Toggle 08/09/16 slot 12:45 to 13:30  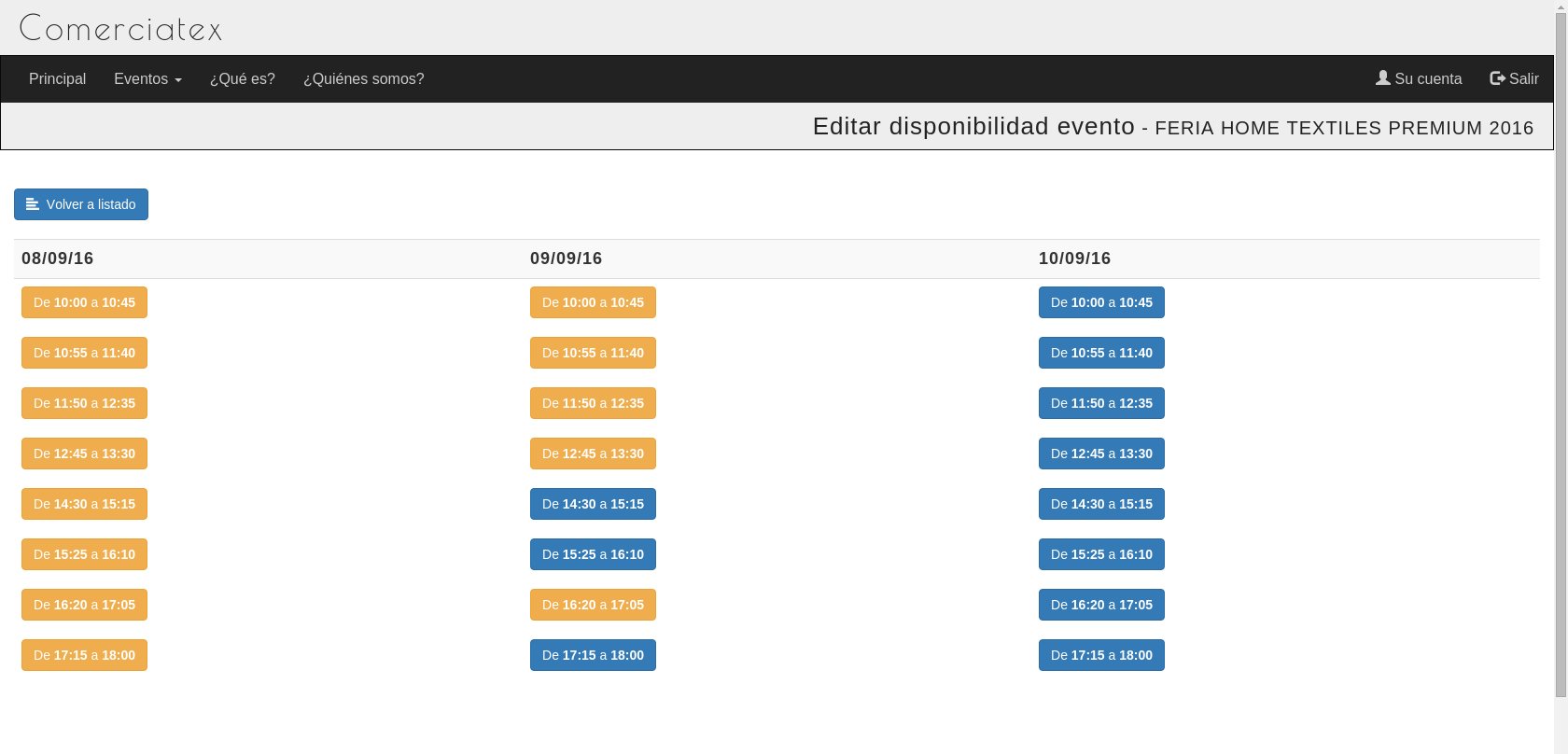click(x=84, y=454)
